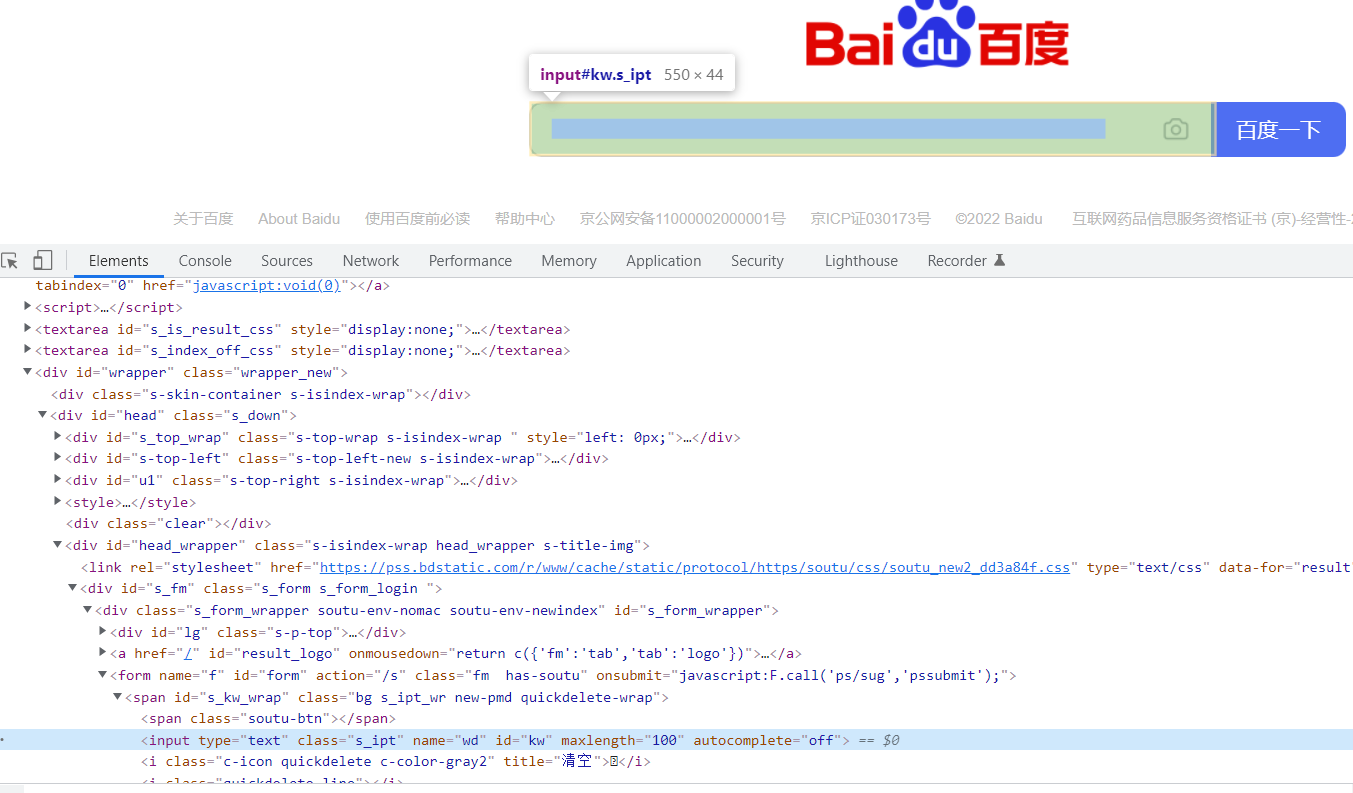
Task: Open the 京公网安备11000002000001号 link
Action: [683, 219]
